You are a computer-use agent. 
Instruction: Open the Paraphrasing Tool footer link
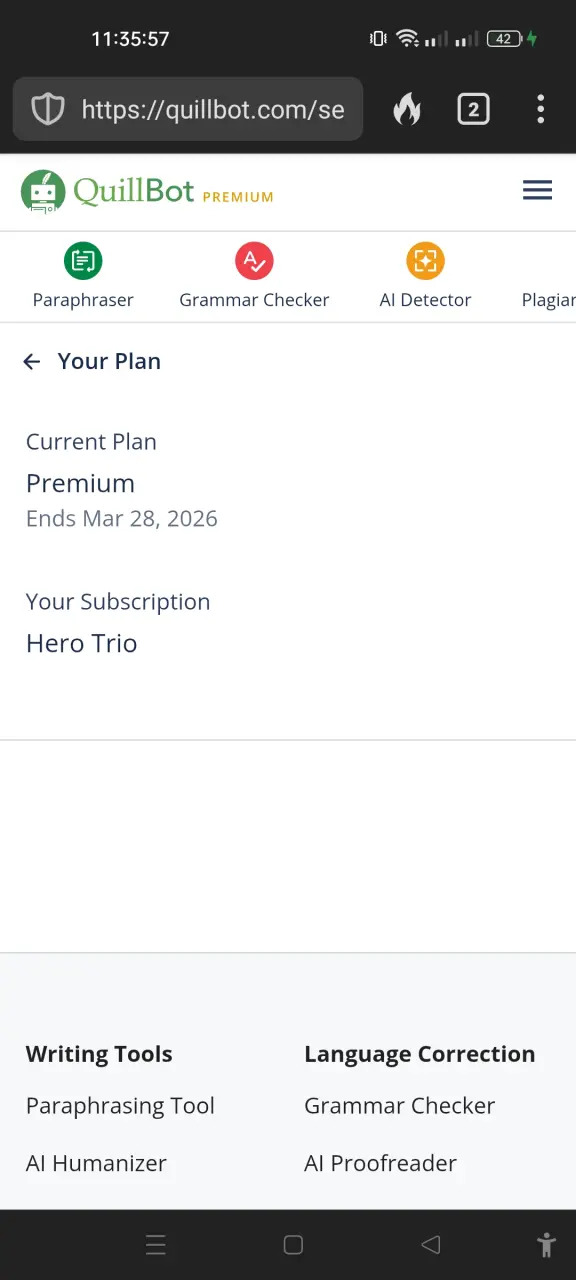point(120,1106)
